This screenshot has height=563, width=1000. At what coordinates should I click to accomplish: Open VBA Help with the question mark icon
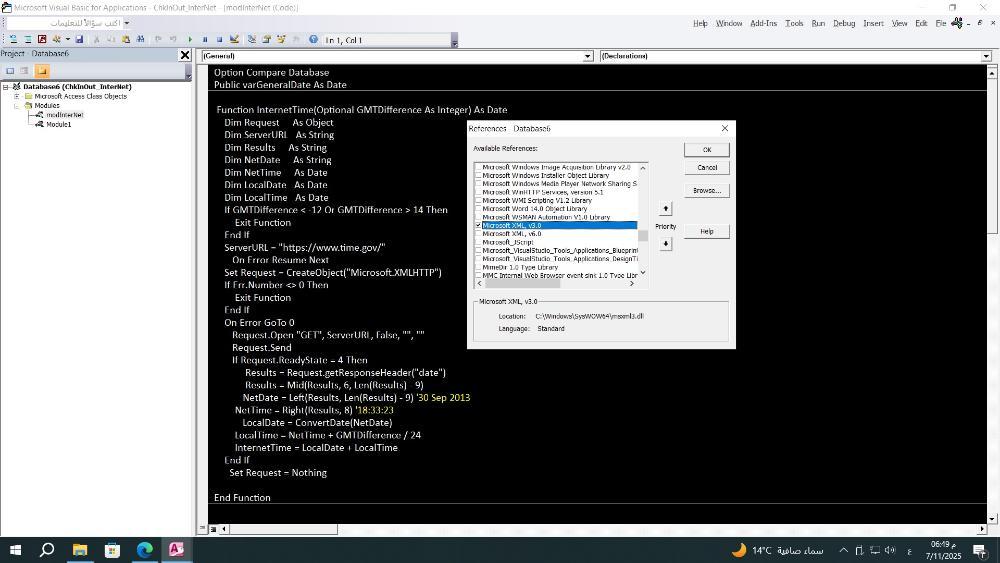pyautogui.click(x=313, y=40)
